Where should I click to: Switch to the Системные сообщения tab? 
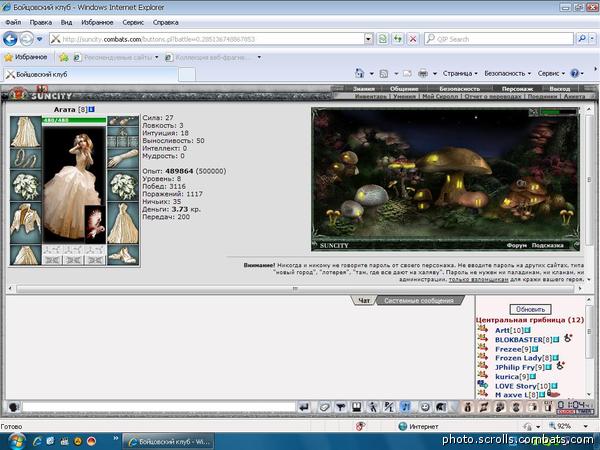tap(419, 300)
